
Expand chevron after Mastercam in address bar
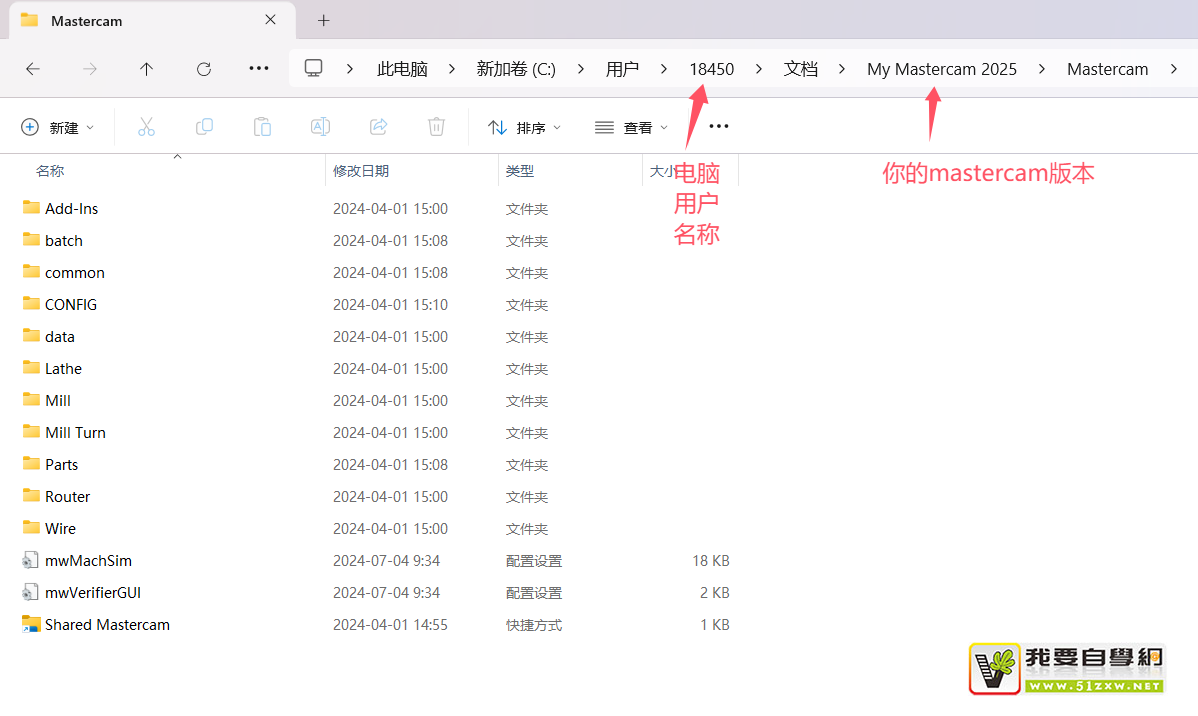tap(1174, 69)
